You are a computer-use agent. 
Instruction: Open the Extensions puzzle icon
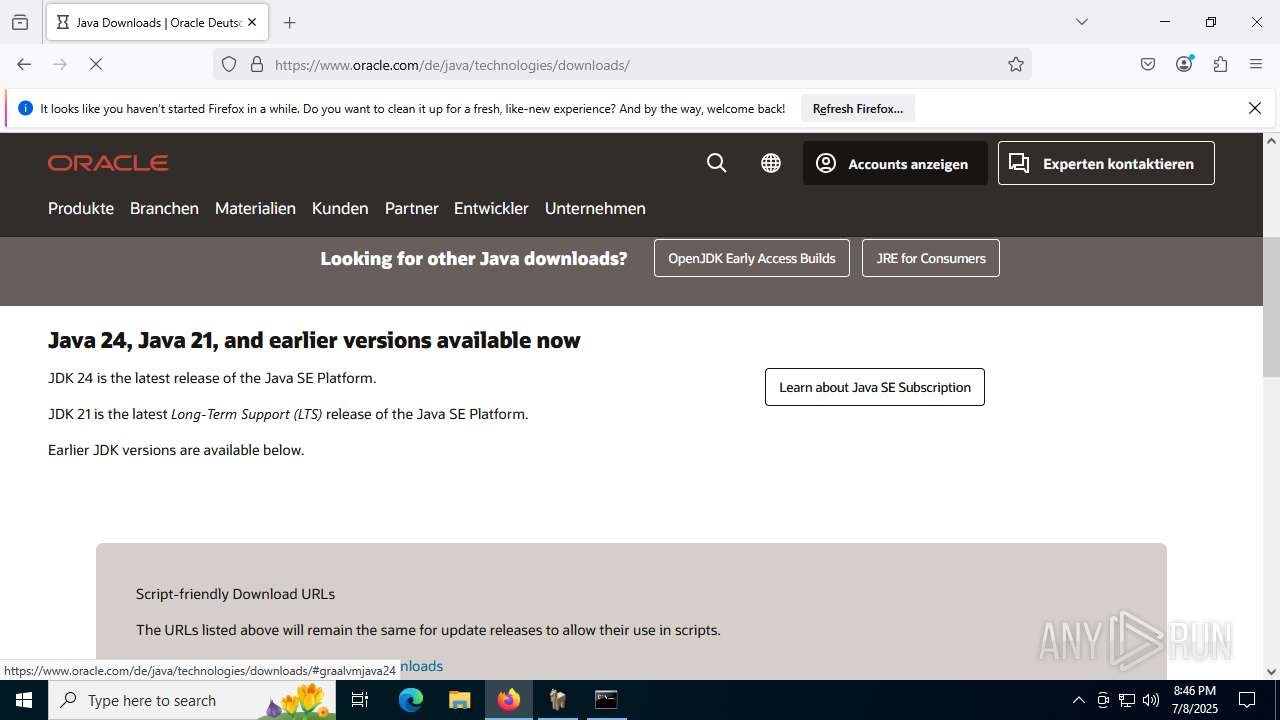(x=1220, y=64)
